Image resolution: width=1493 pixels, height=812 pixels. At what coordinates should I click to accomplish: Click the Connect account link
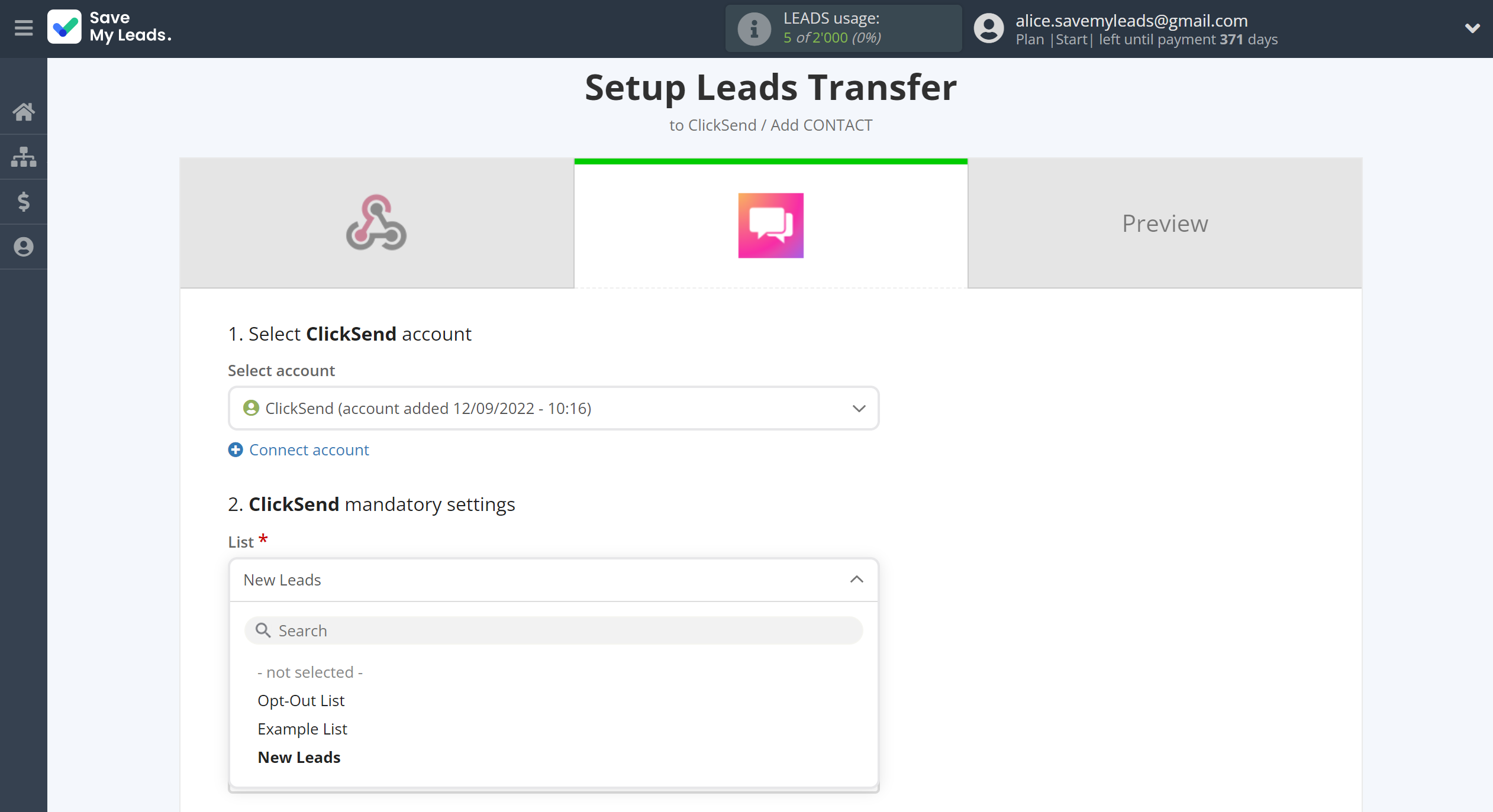309,449
